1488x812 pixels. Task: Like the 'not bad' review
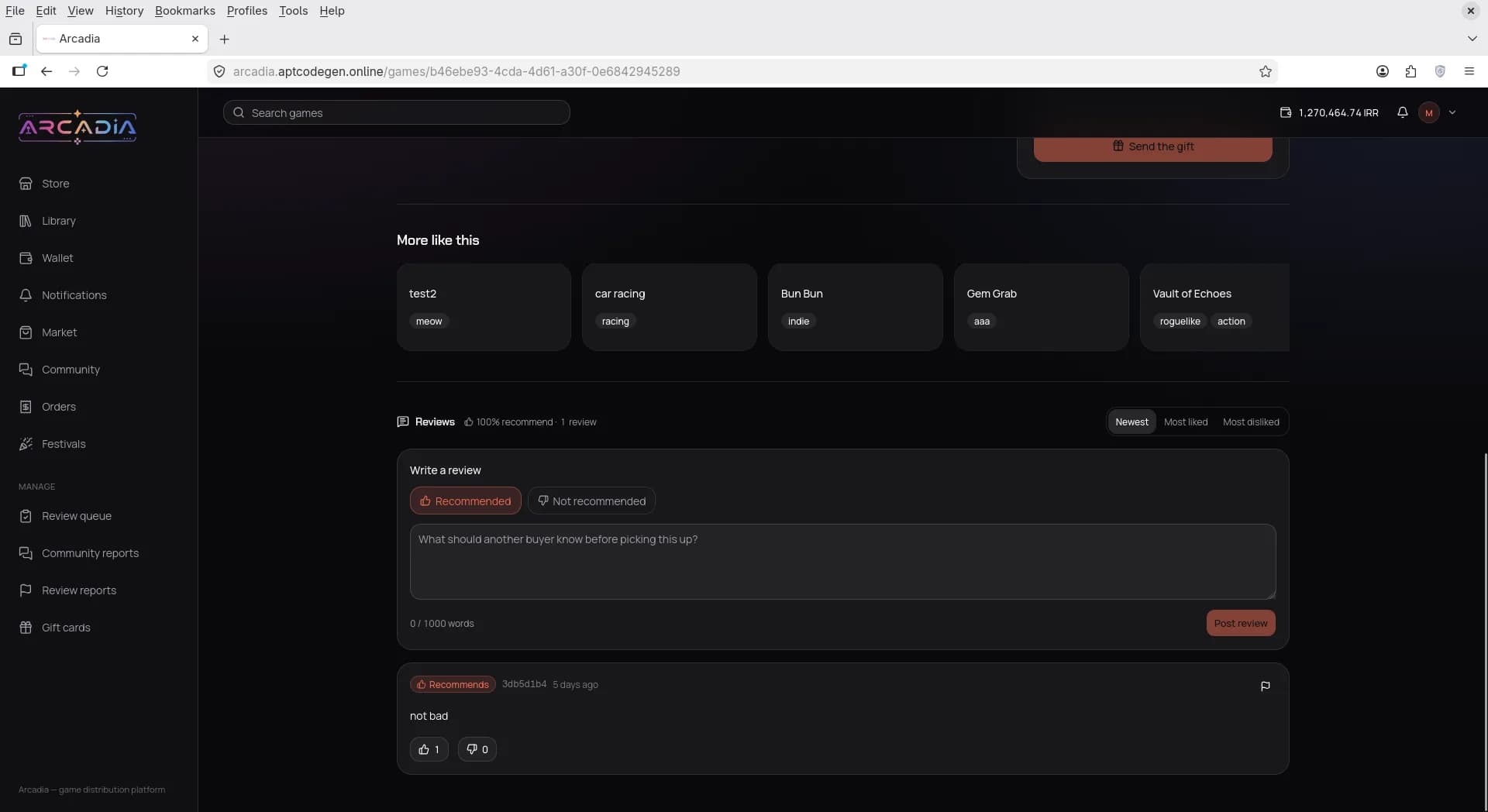coord(429,749)
